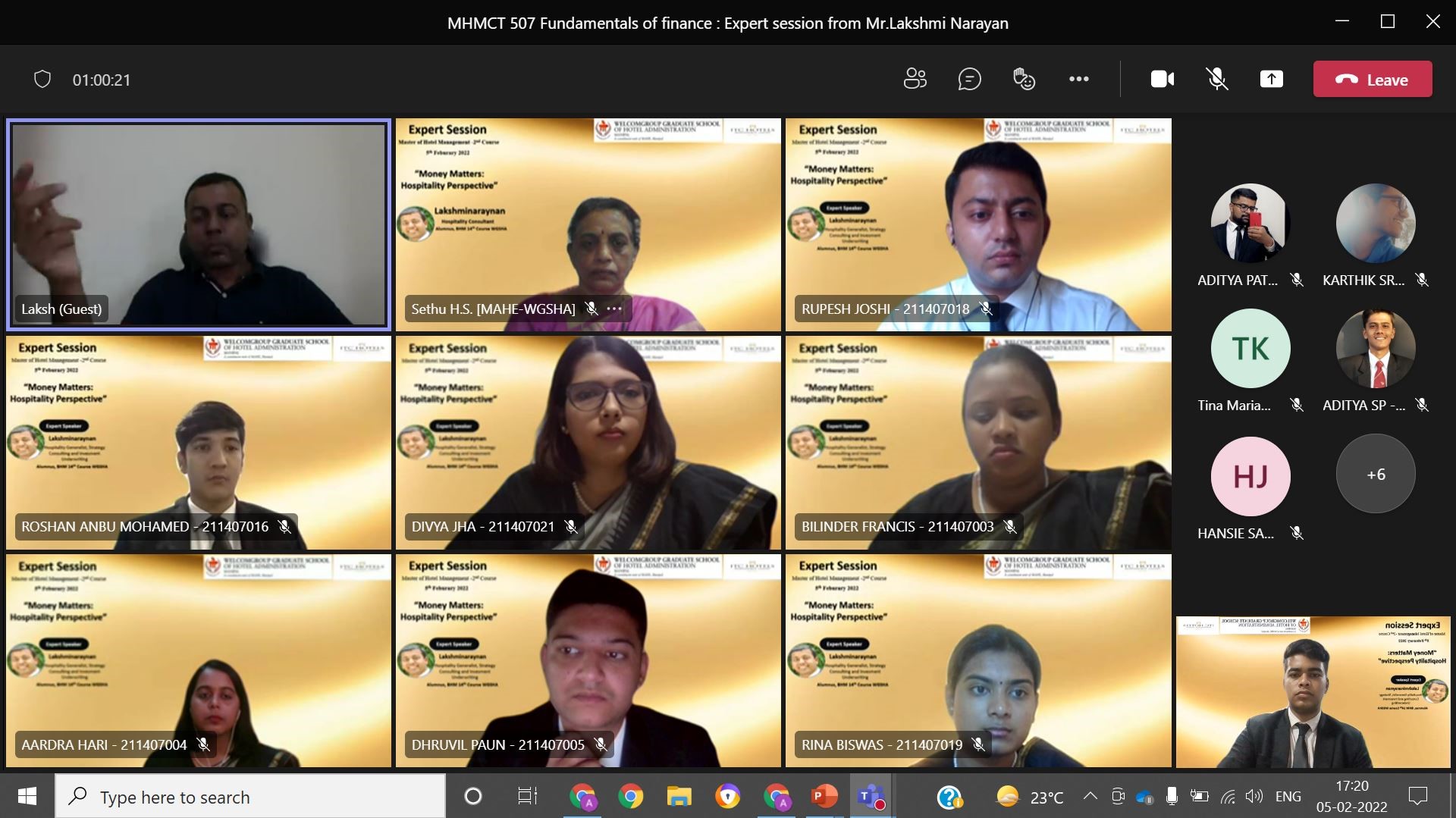Click the shield security icon

point(42,79)
